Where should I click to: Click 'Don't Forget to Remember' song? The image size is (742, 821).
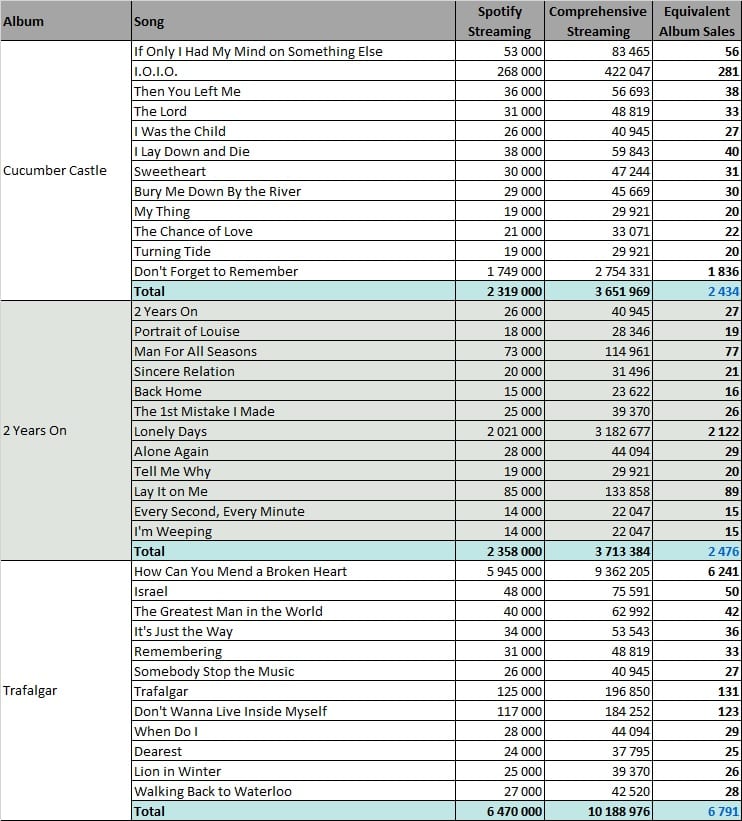coord(293,271)
